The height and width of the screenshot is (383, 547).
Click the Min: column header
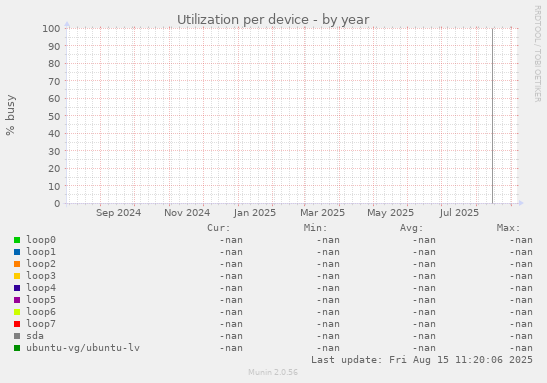tap(315, 228)
